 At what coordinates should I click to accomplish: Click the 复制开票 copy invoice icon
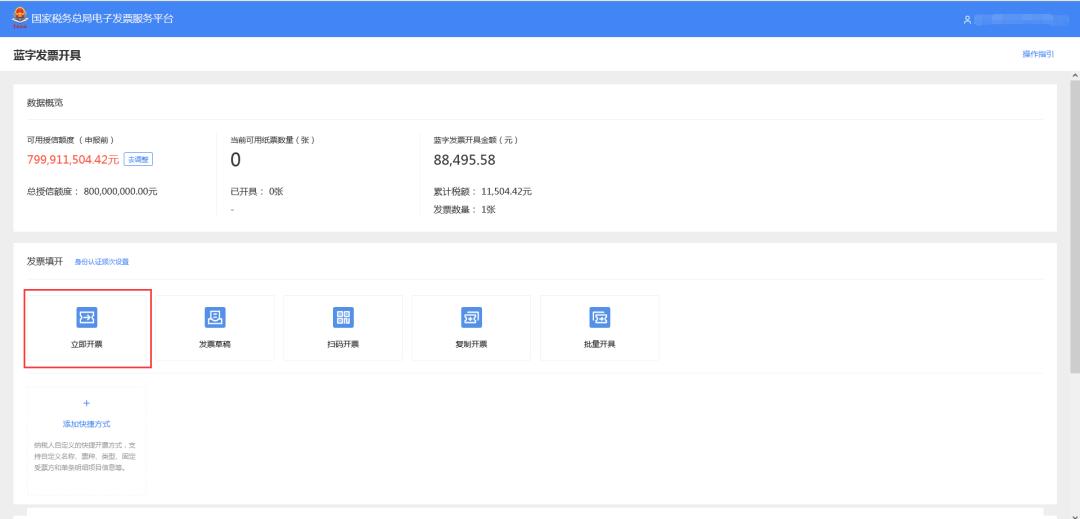click(x=471, y=318)
